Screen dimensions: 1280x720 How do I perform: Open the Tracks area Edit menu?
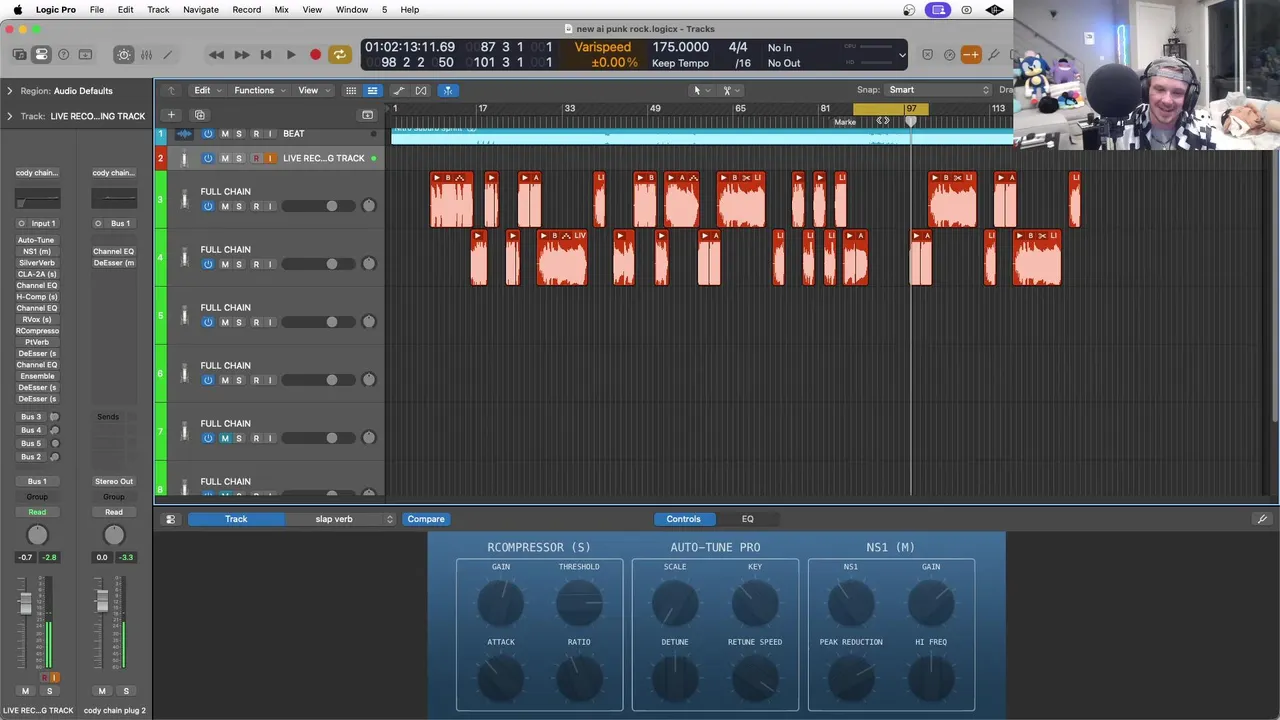tap(206, 90)
